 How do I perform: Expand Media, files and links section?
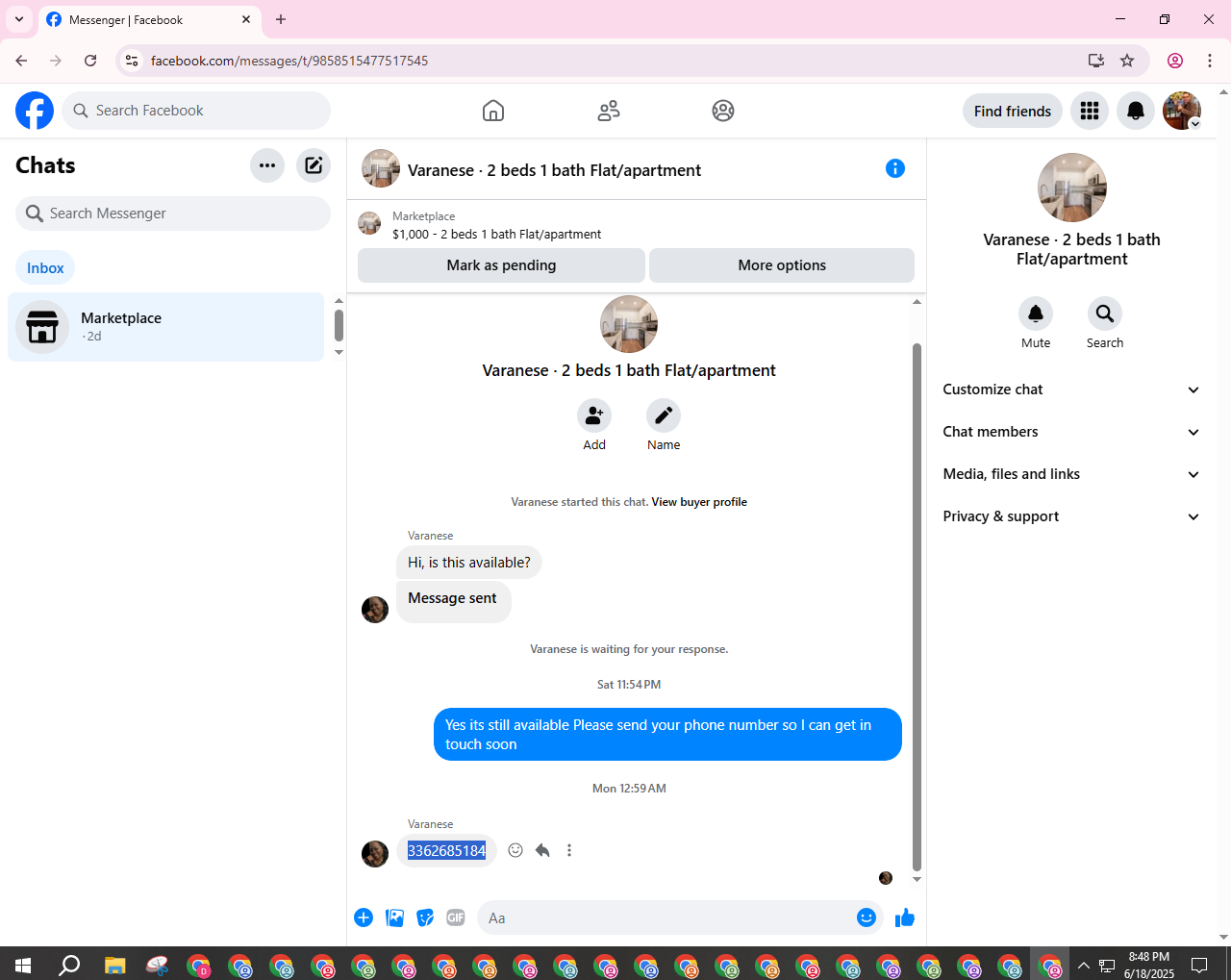1071,474
